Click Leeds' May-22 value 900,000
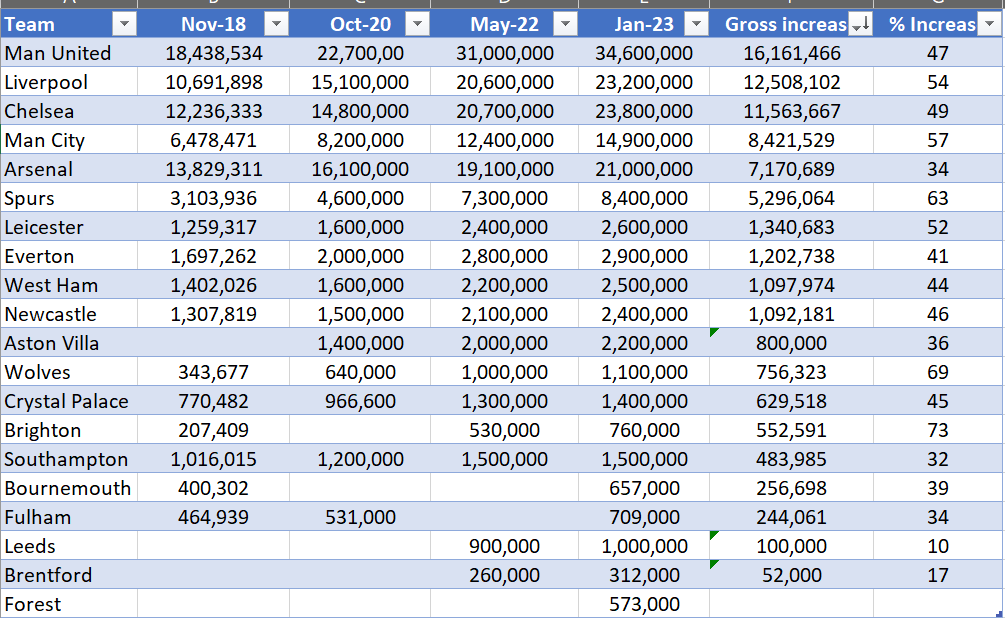Image resolution: width=1005 pixels, height=618 pixels. point(504,546)
